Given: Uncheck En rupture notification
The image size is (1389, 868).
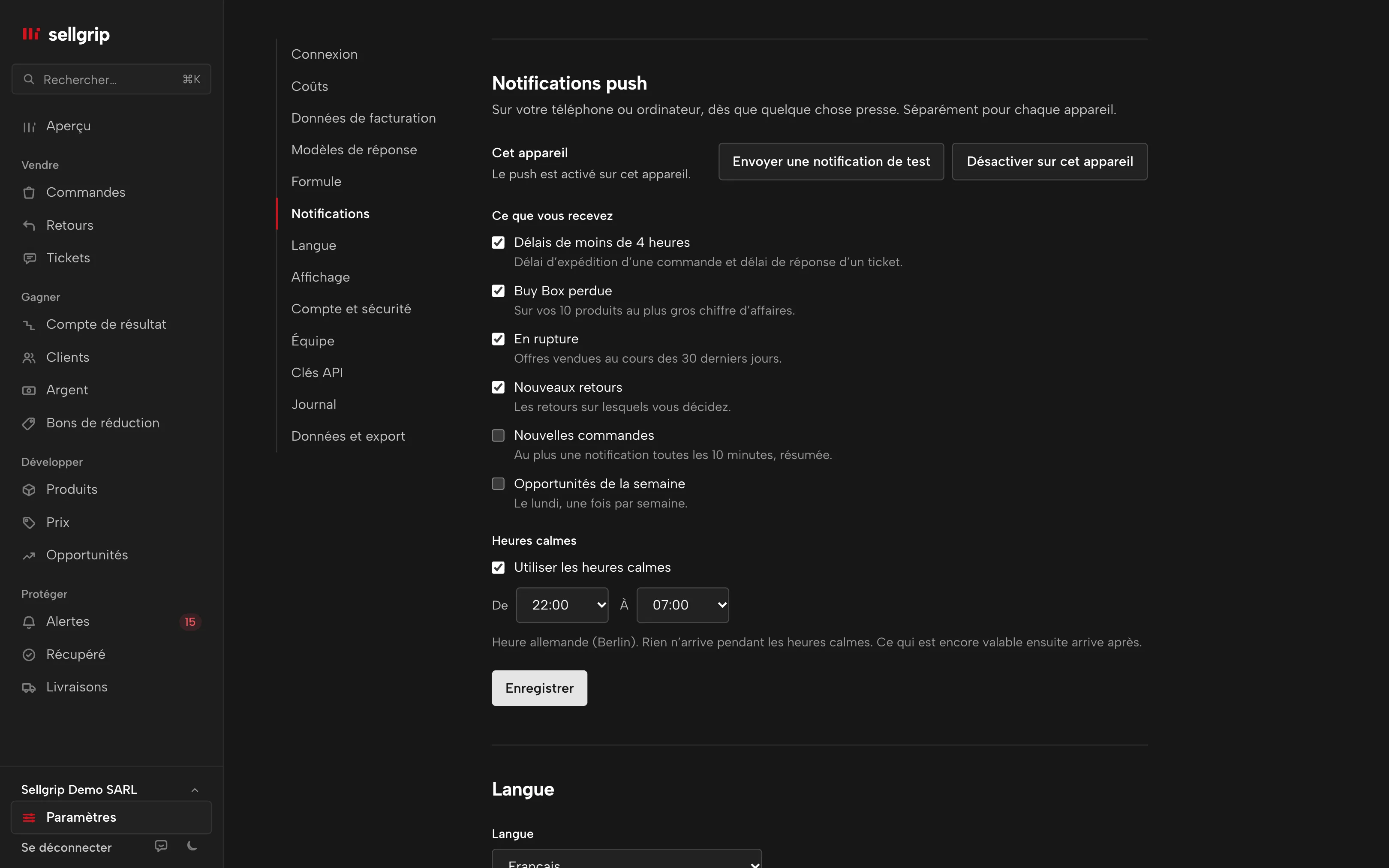Looking at the screenshot, I should (498, 339).
